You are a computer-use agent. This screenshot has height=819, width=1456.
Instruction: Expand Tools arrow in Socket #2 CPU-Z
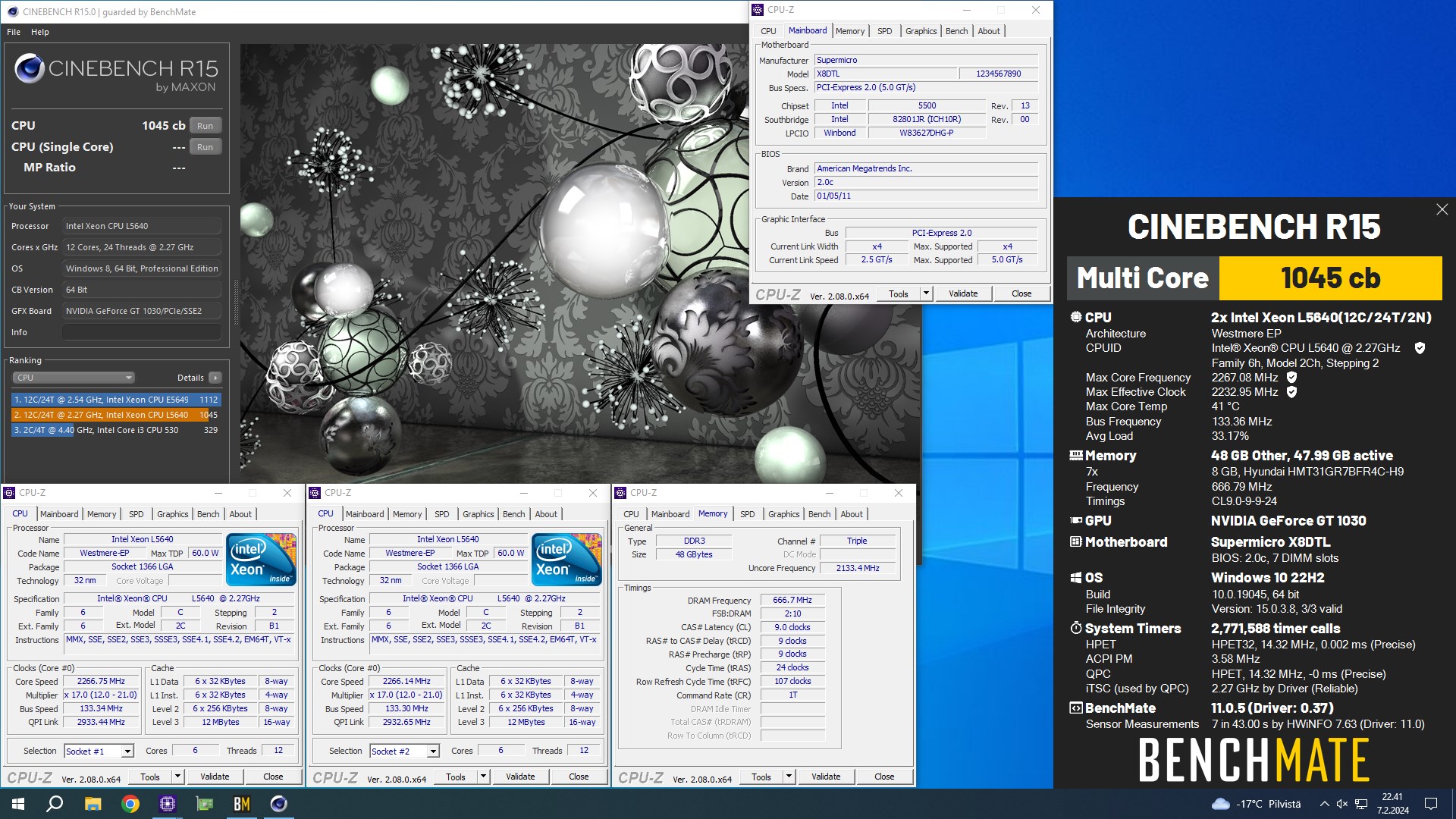coord(482,777)
